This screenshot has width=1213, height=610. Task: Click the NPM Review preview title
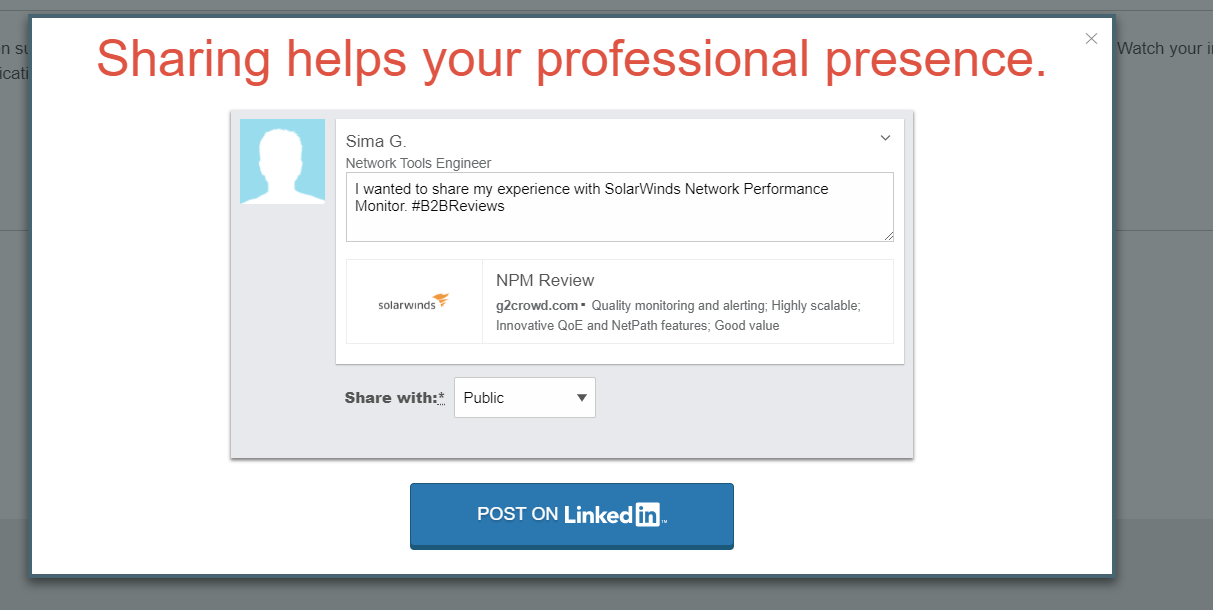pos(544,280)
